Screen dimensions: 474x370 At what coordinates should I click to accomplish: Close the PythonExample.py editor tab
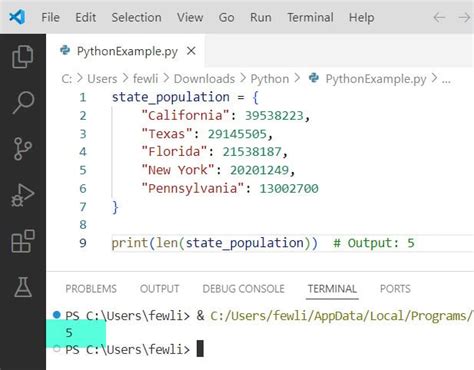point(191,51)
